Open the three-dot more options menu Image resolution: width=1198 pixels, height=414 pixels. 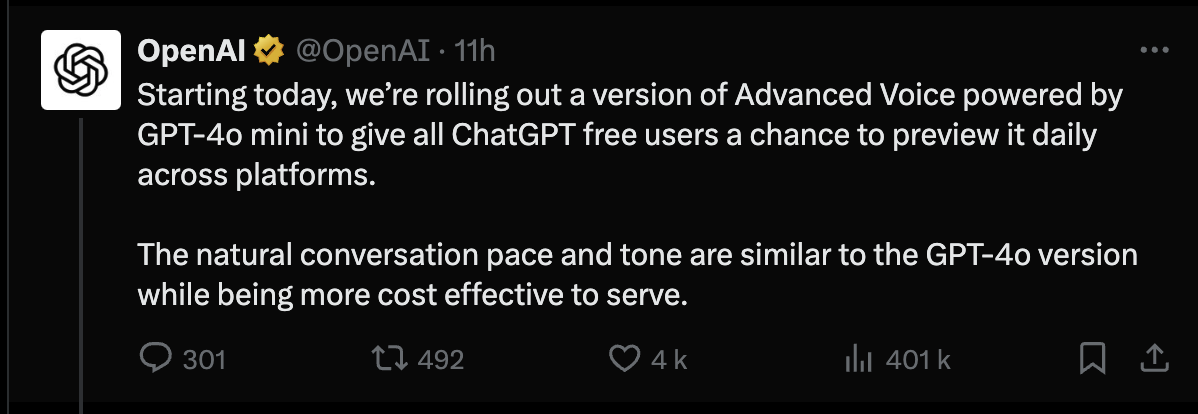(1154, 50)
